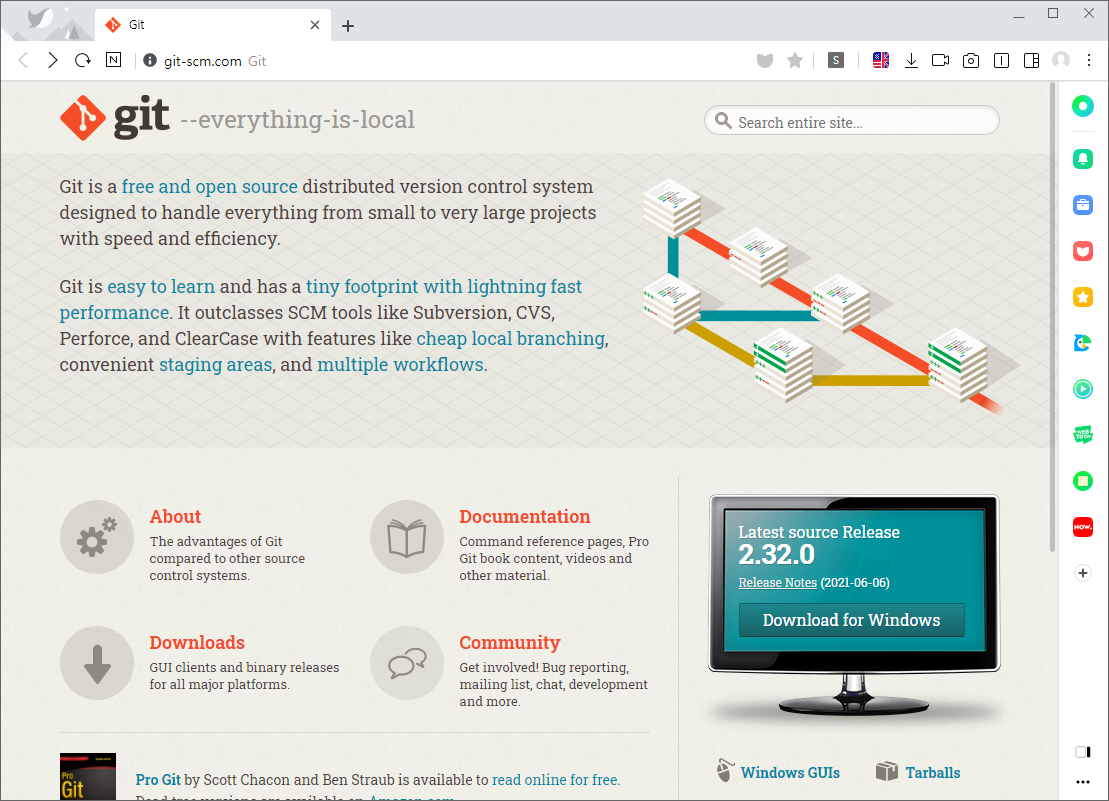
Task: Open the Release Notes link
Action: coord(777,583)
